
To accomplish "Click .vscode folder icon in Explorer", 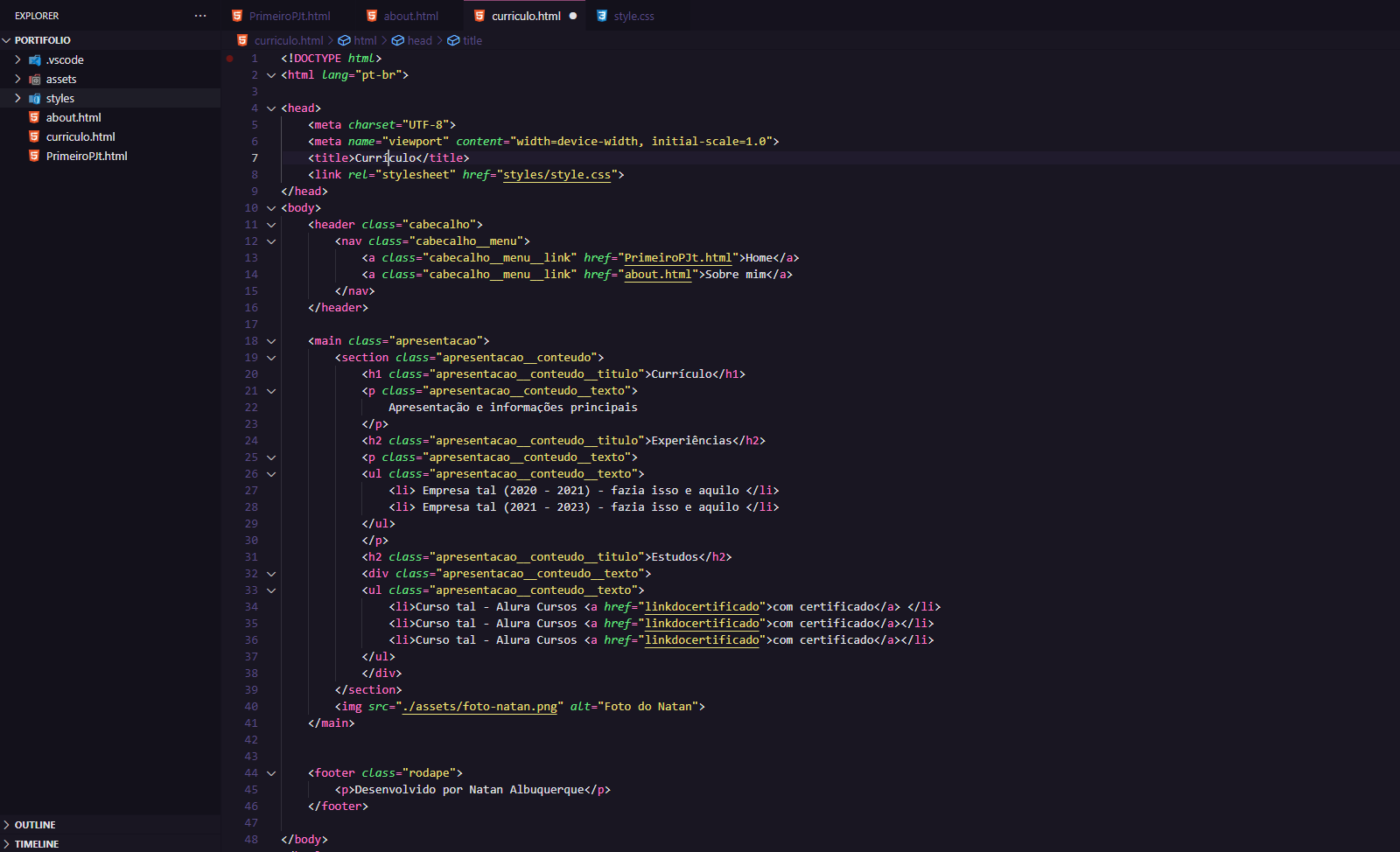I will [35, 60].
